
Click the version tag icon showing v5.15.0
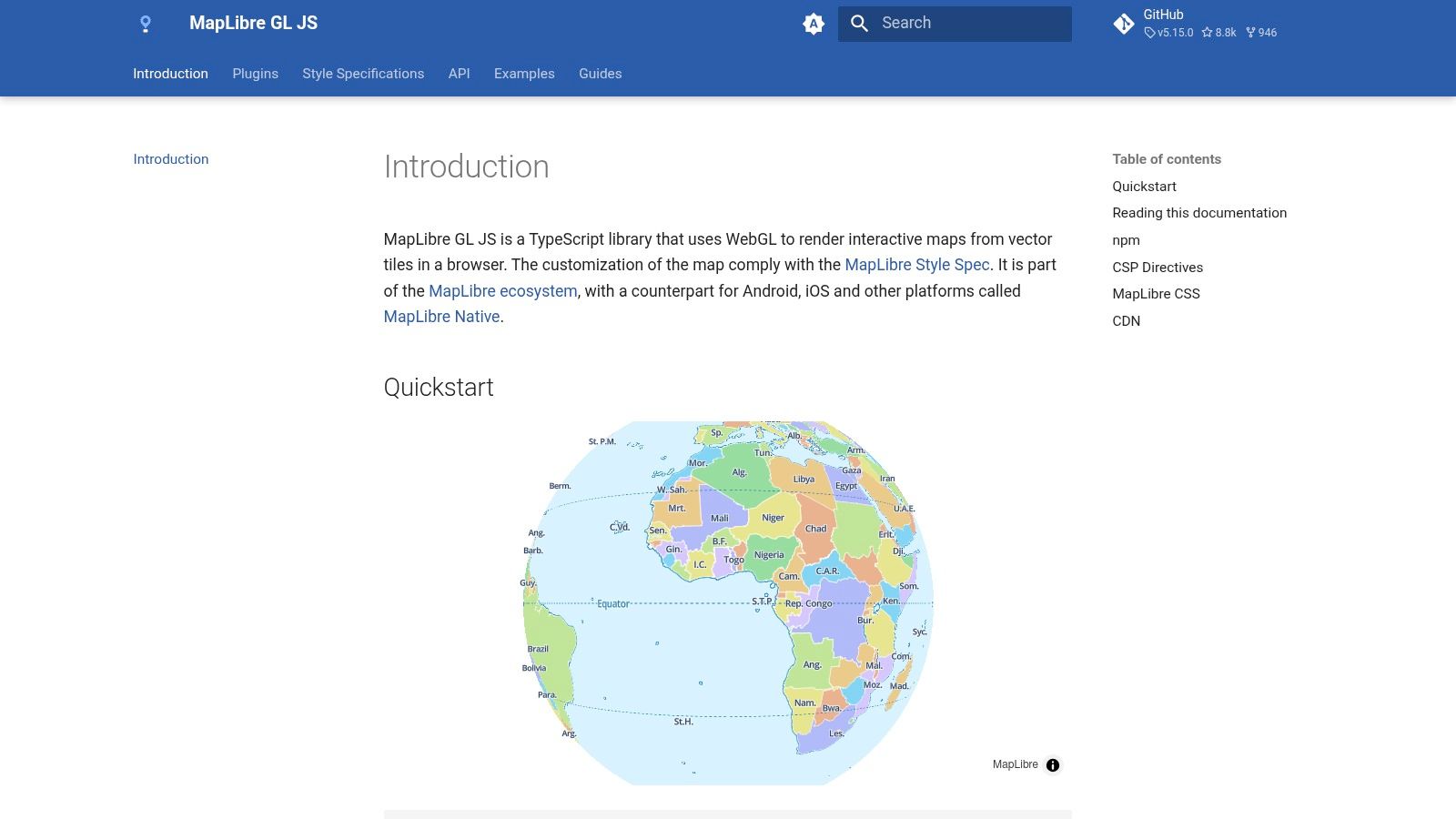[1150, 33]
